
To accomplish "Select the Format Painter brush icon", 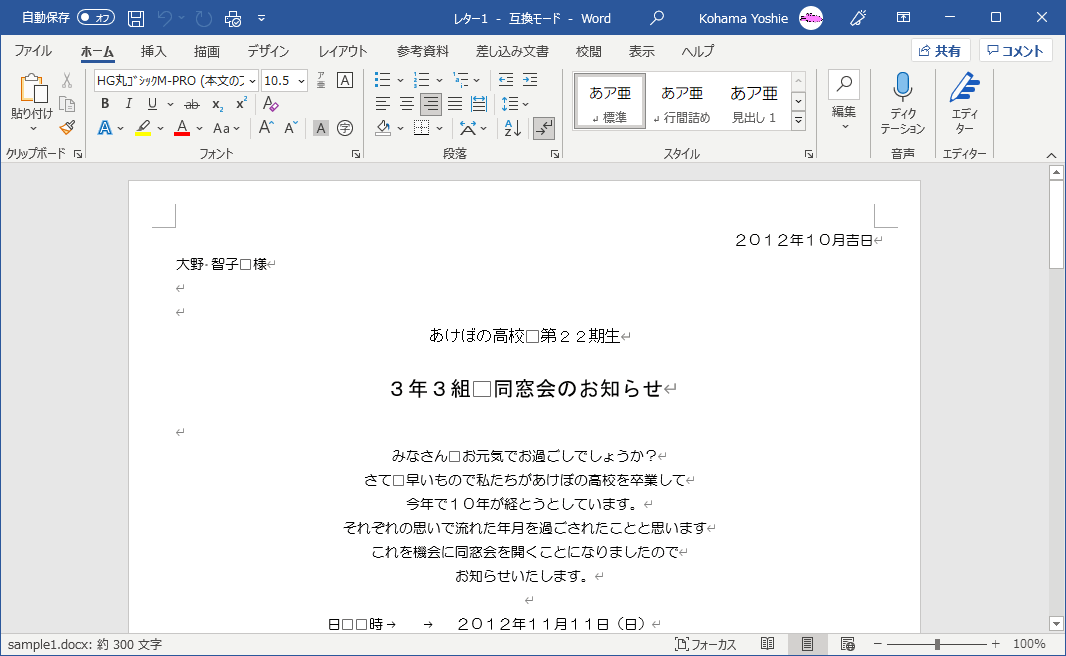I will [x=67, y=127].
